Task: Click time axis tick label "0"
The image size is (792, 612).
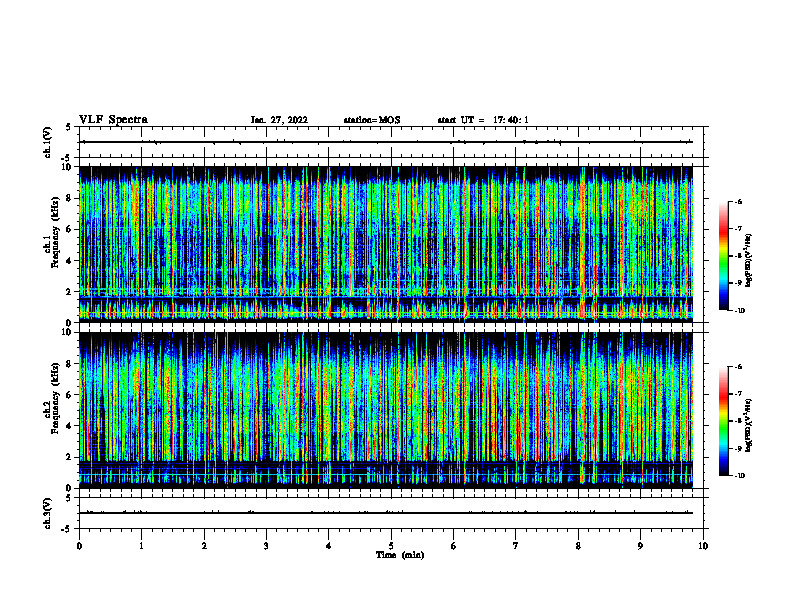Action: click(79, 546)
